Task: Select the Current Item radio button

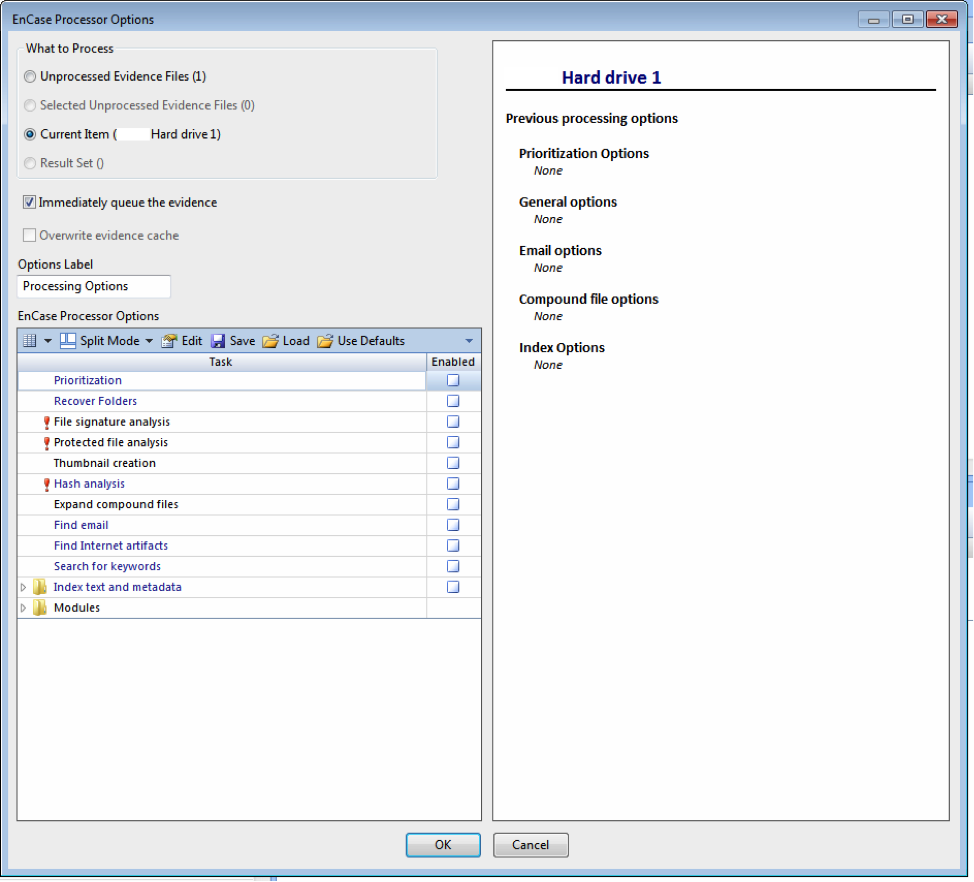Action: [30, 134]
